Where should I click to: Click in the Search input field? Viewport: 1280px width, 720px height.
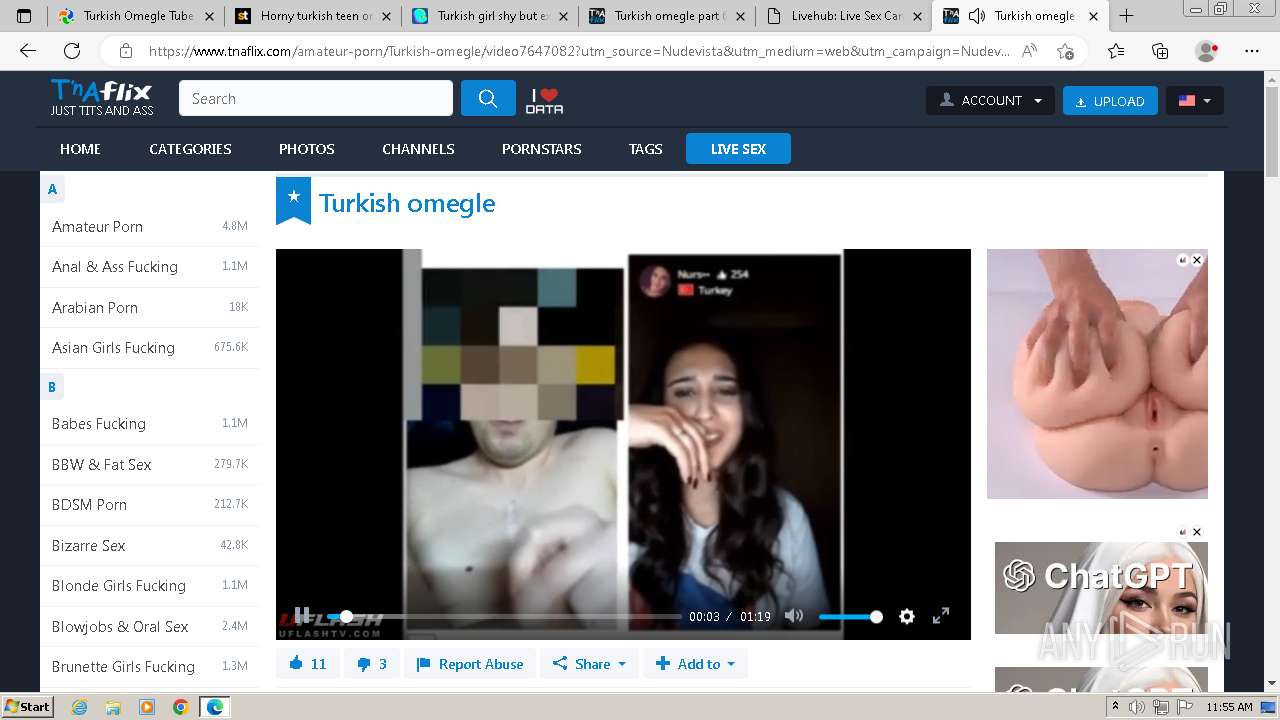click(x=316, y=98)
